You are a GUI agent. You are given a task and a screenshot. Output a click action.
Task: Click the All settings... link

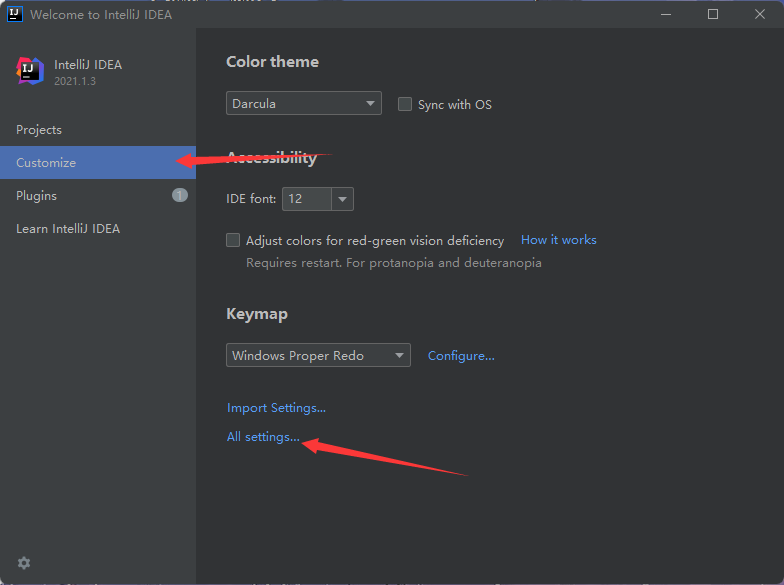(x=263, y=437)
